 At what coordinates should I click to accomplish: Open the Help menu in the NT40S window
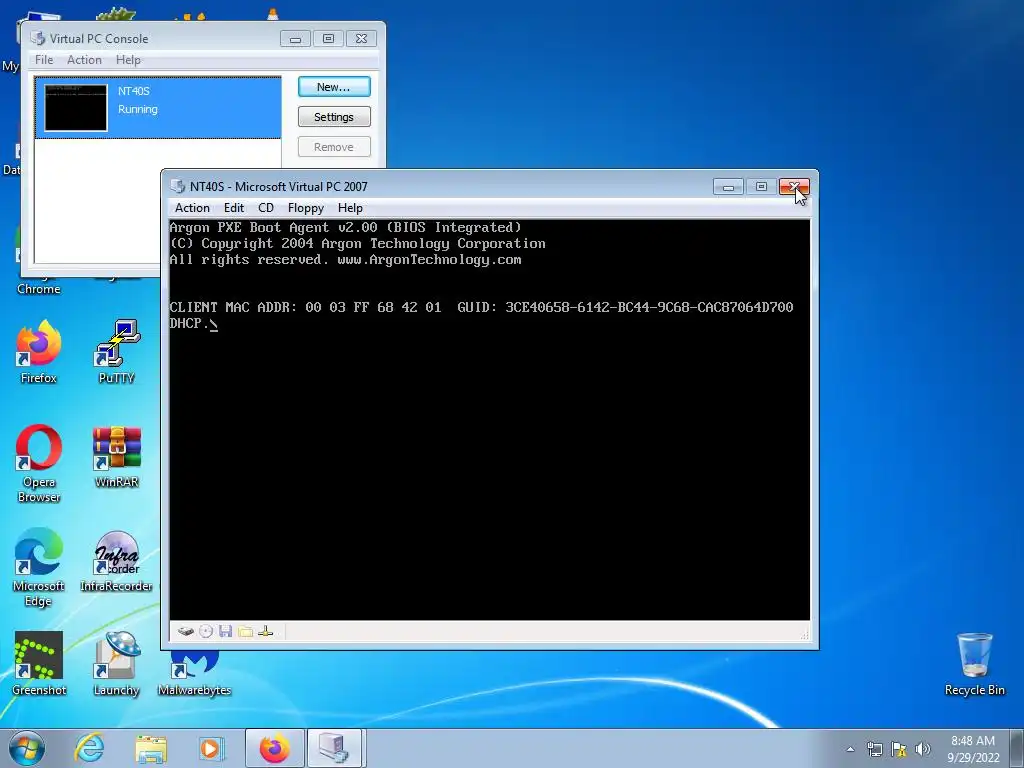(350, 208)
